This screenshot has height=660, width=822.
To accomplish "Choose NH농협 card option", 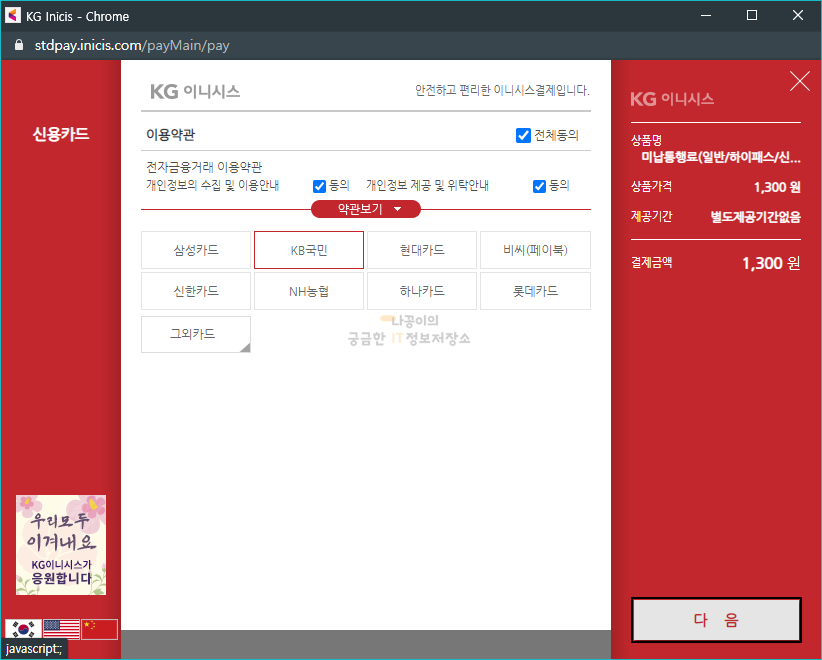I will 309,291.
